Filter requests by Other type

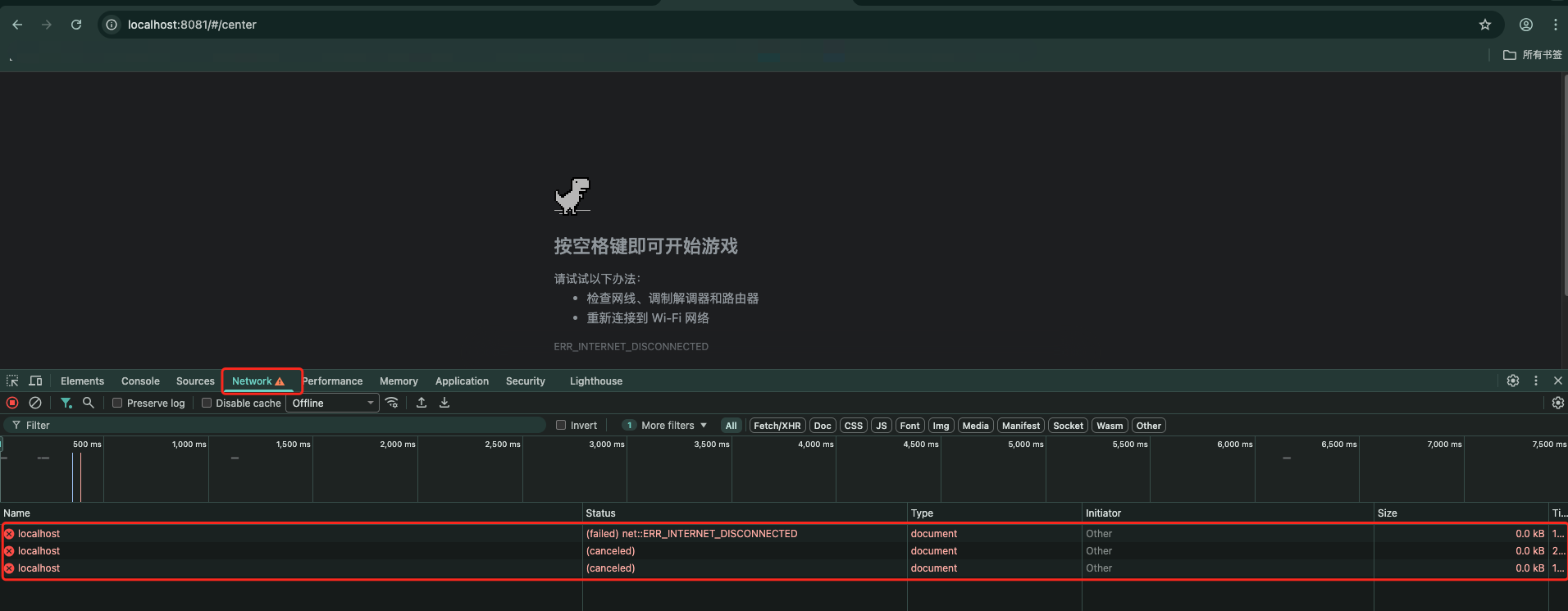(1149, 426)
